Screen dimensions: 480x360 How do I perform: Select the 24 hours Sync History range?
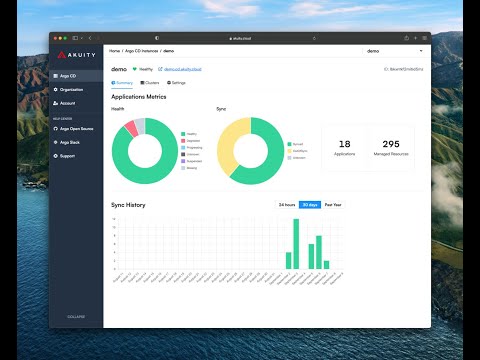point(287,205)
